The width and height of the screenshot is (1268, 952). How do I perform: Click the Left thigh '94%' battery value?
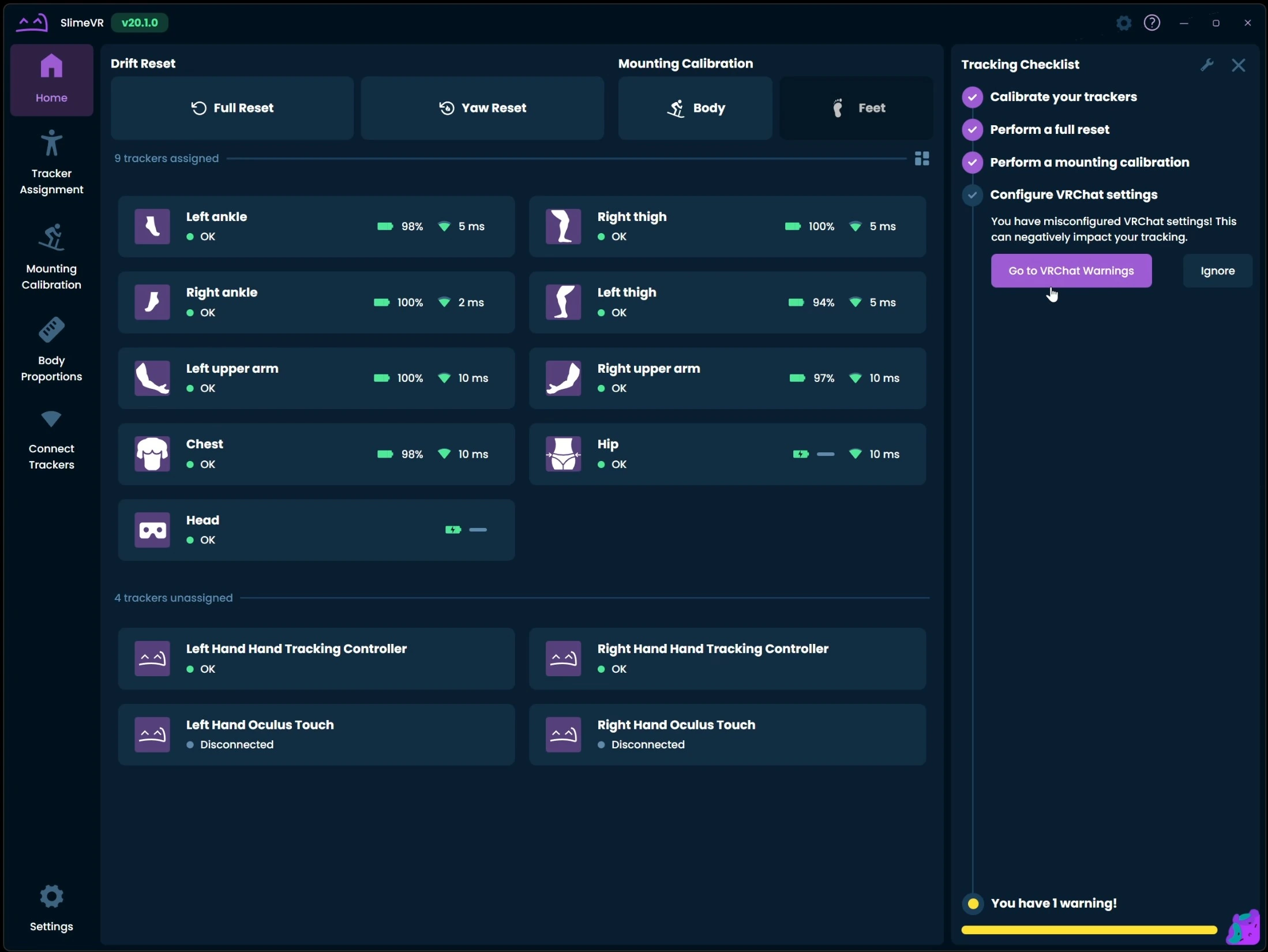tap(823, 302)
